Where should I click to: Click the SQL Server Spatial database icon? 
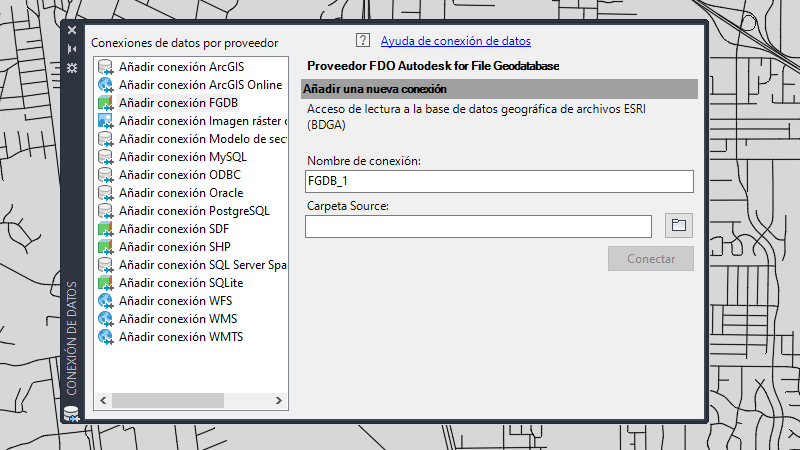coord(106,265)
